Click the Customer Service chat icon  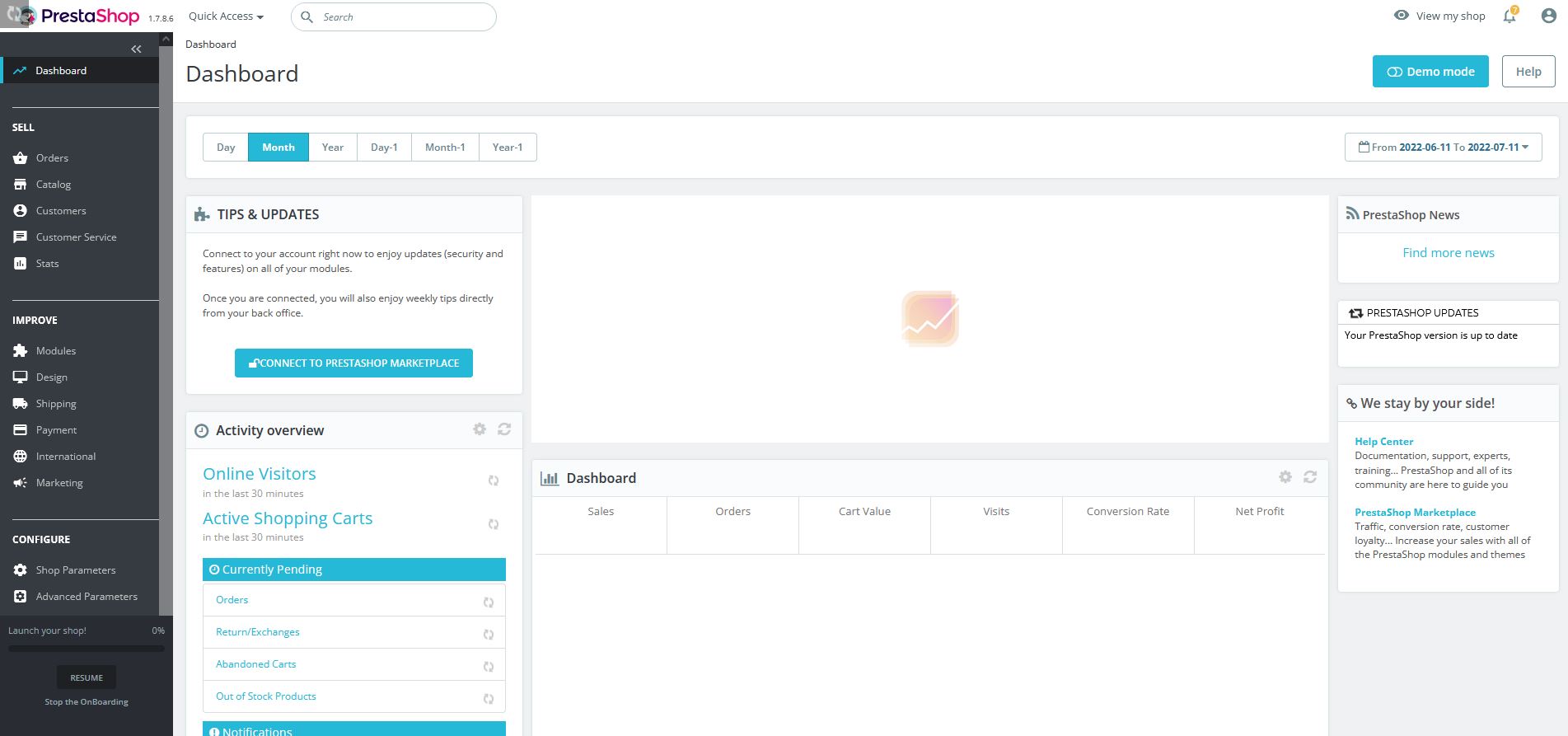pyautogui.click(x=20, y=237)
